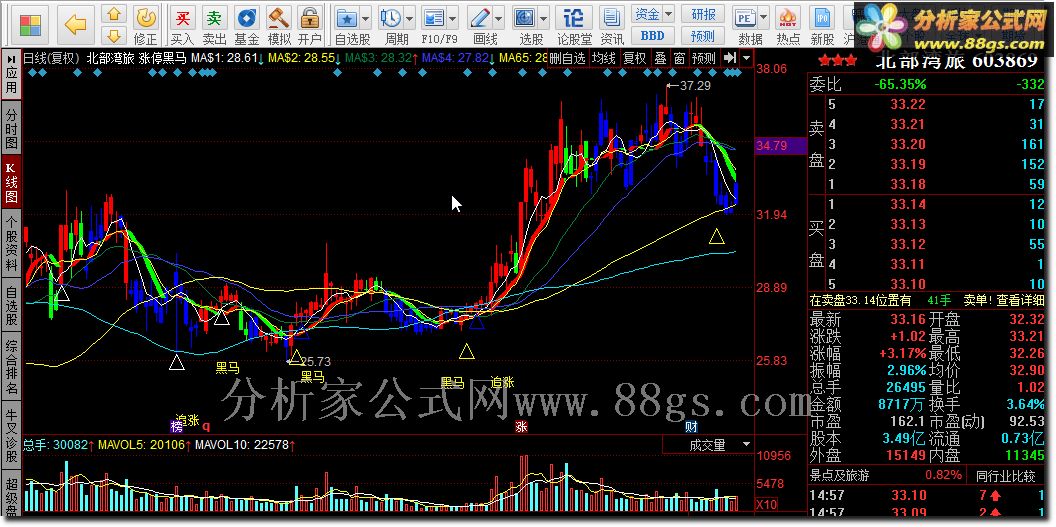Switch to the 分时图 sidebar tab

click(x=11, y=130)
